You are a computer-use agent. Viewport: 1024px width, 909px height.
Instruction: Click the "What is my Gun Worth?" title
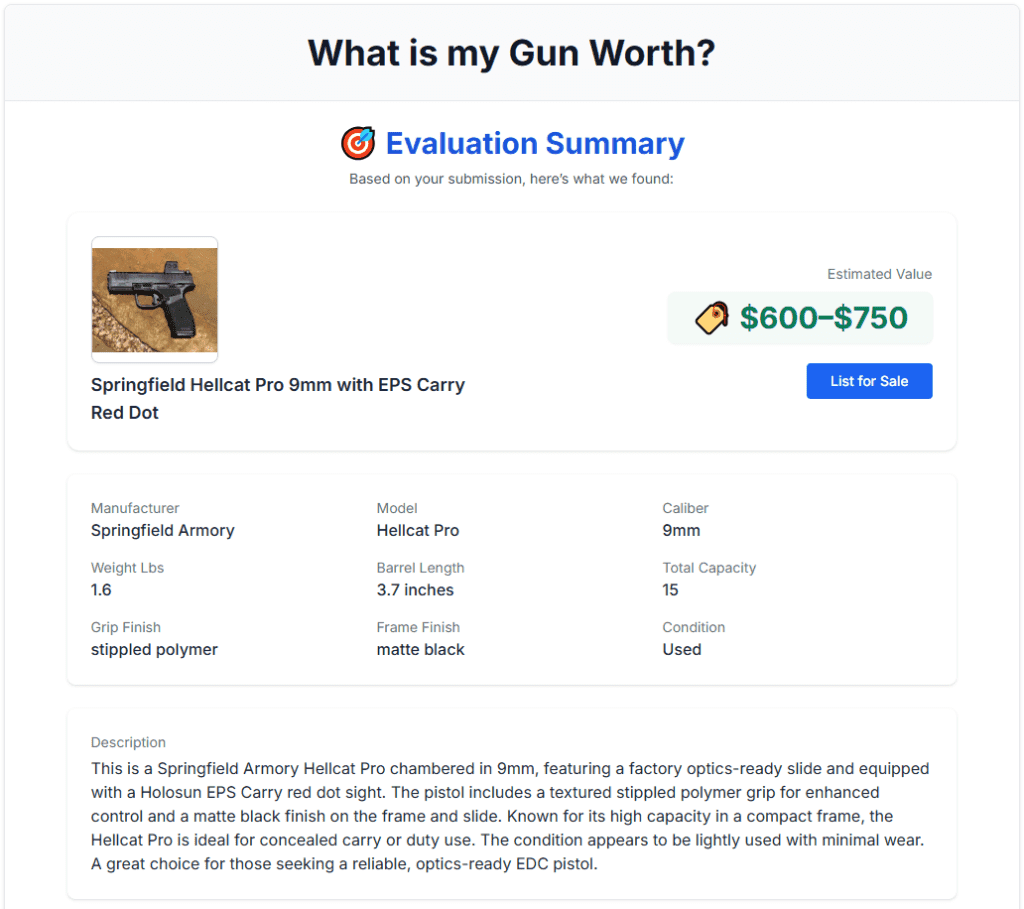[x=511, y=53]
